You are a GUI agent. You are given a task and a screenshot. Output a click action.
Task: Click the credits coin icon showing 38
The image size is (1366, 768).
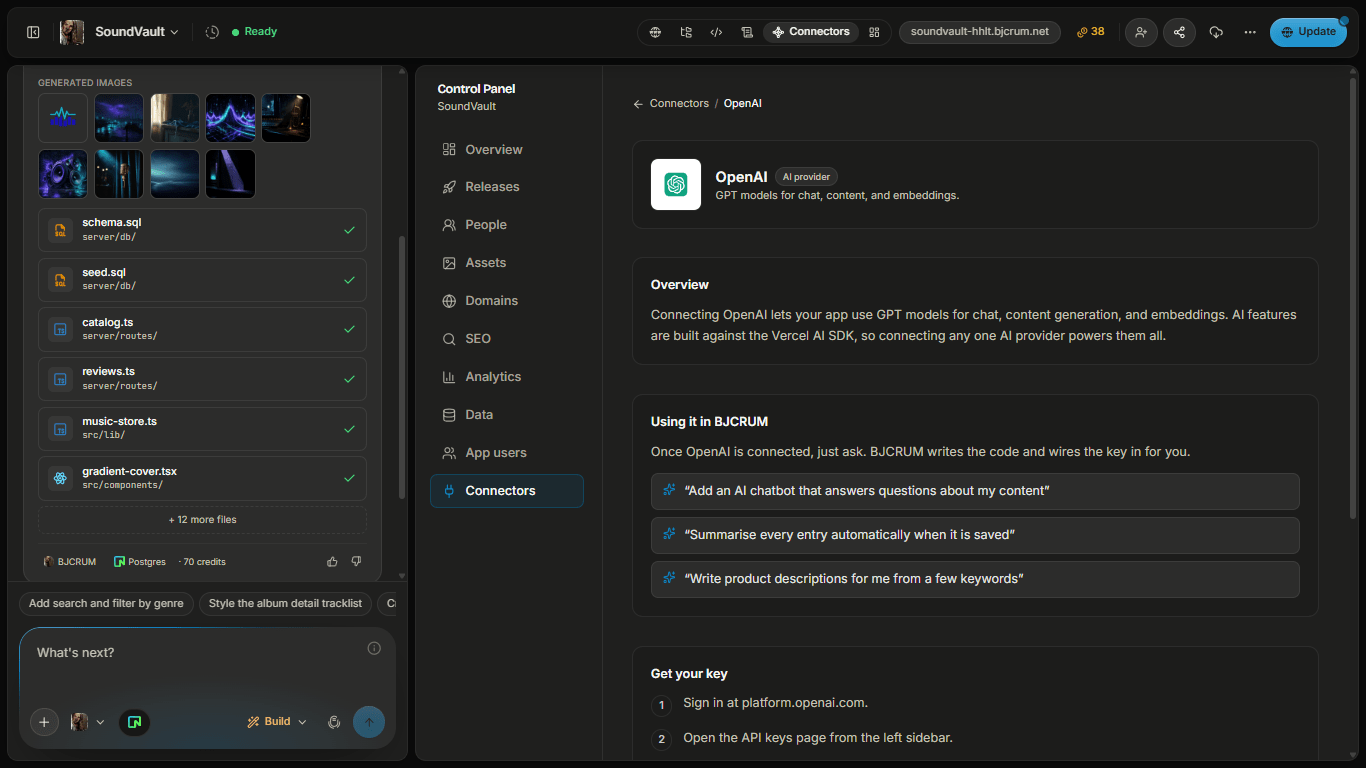tap(1090, 32)
